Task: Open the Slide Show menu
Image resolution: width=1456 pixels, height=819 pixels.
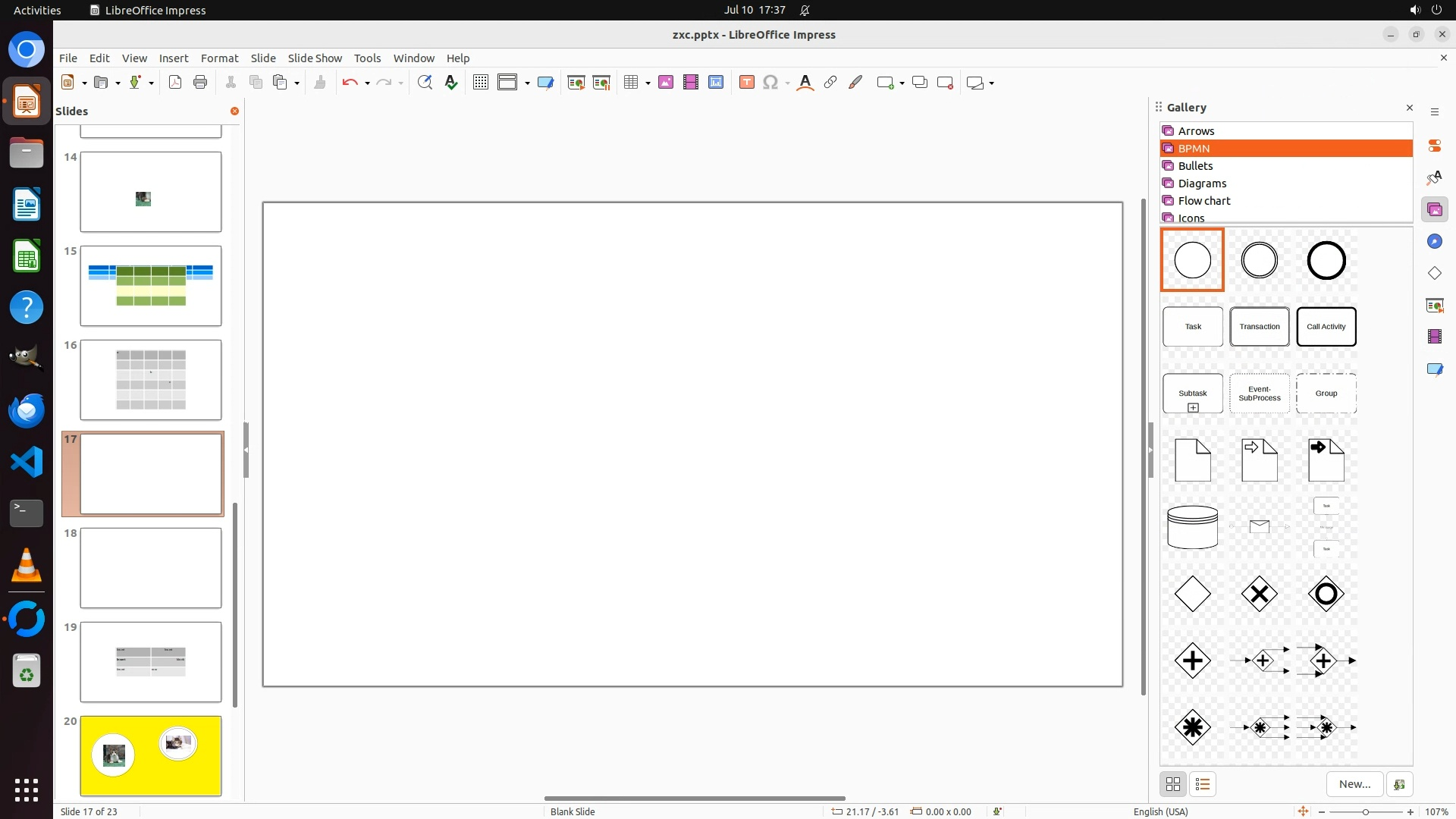Action: tap(315, 58)
